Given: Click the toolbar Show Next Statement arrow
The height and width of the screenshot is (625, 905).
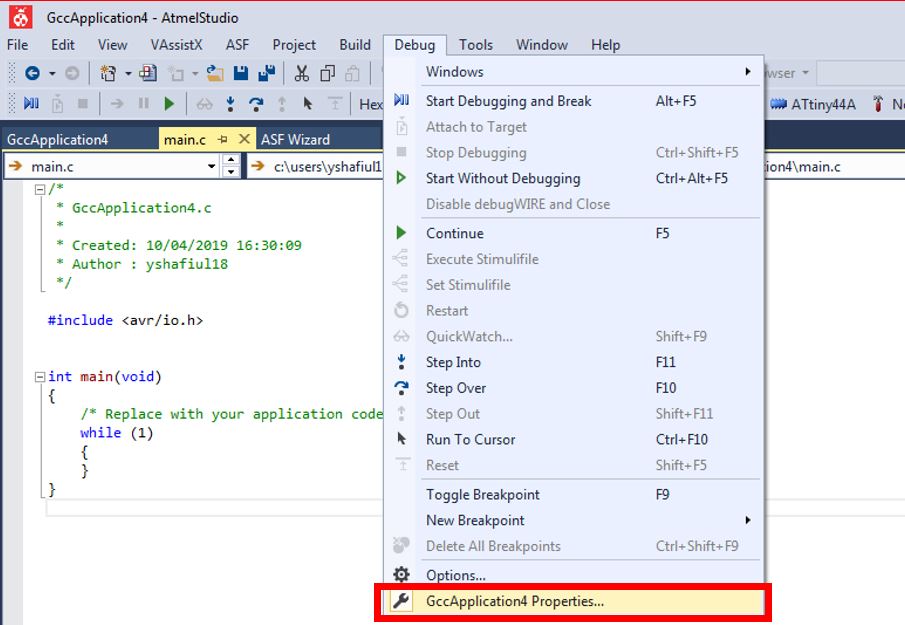Looking at the screenshot, I should coord(117,104).
